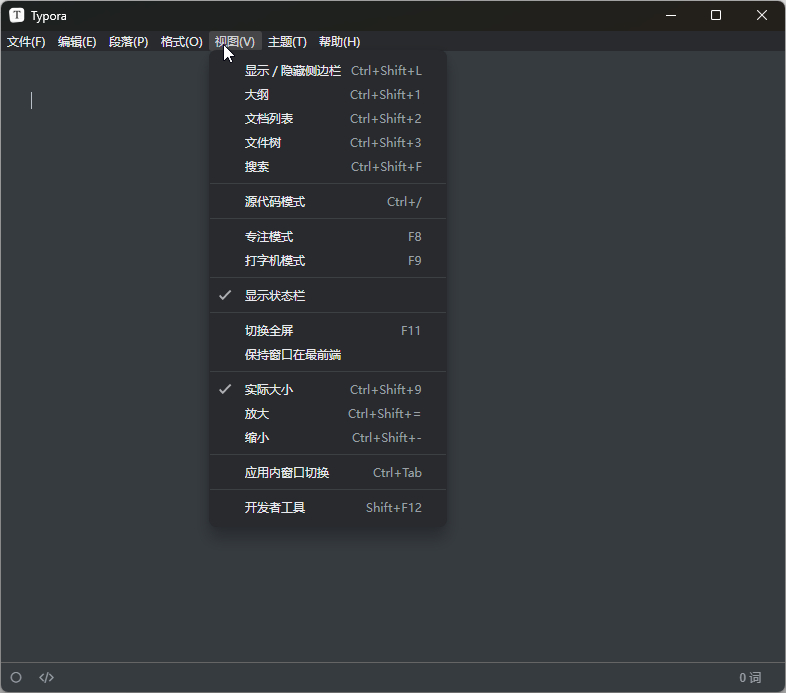786x693 pixels.
Task: Close the open 视图(V) menu
Action: [235, 42]
